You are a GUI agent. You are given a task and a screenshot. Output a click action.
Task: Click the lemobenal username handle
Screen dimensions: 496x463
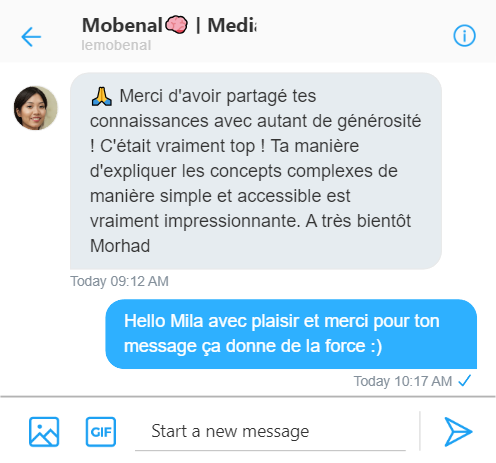(116, 45)
